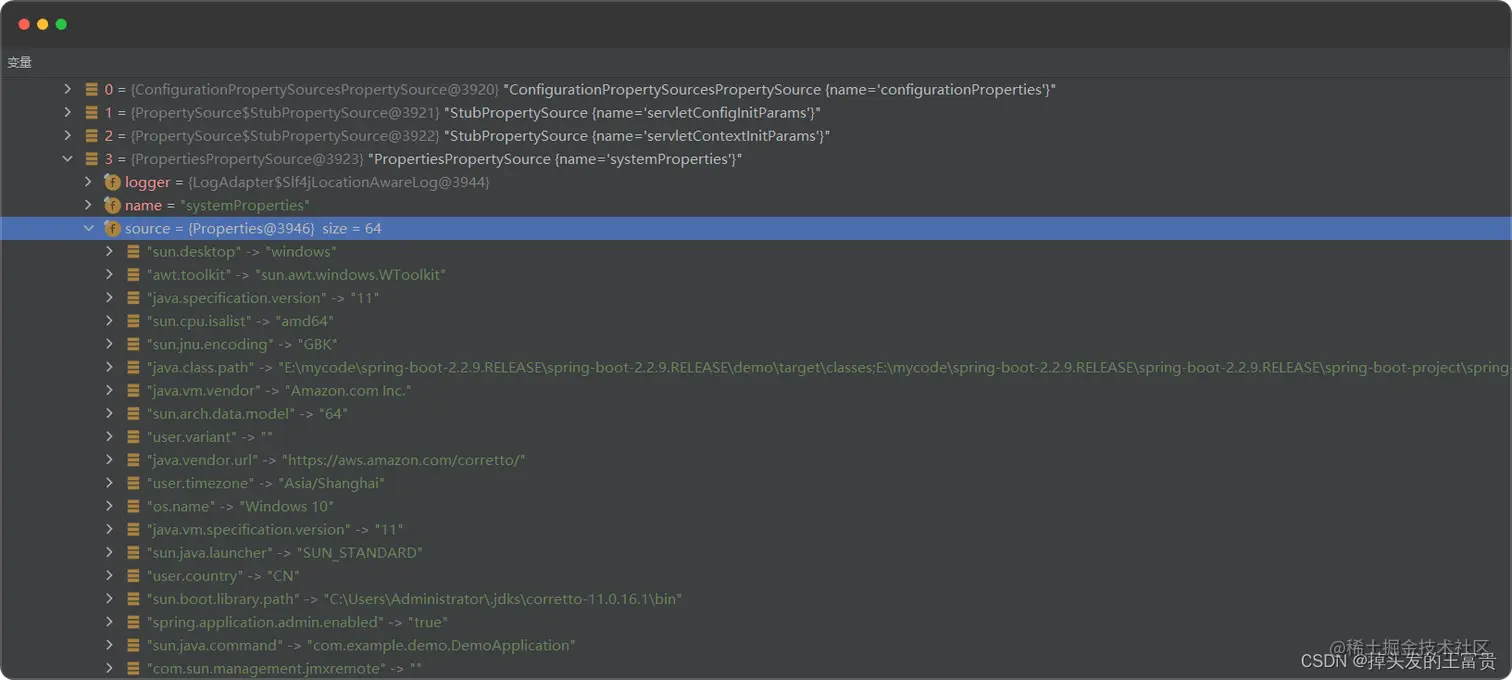Image resolution: width=1512 pixels, height=680 pixels.
Task: Expand the configurationProperties source entry 0
Action: point(67,89)
